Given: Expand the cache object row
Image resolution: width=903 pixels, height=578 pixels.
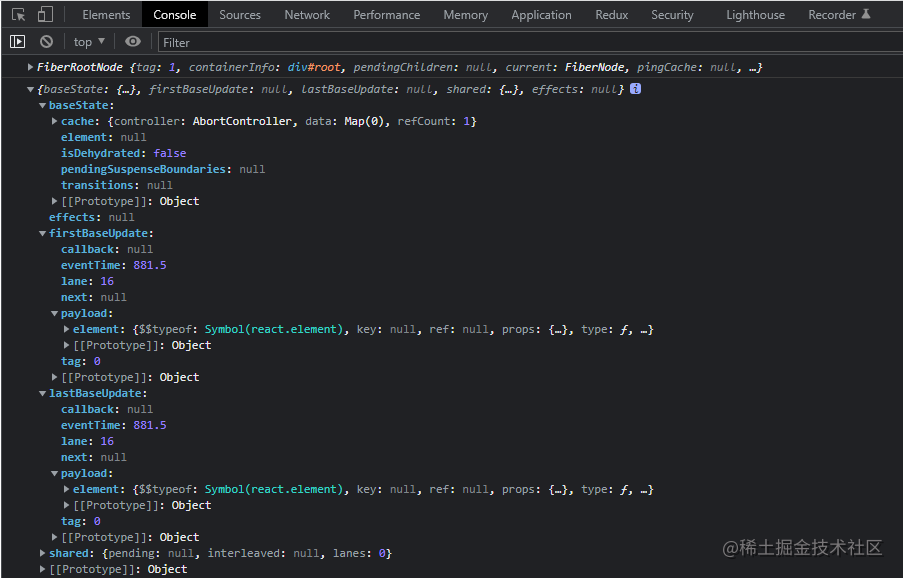Looking at the screenshot, I should [54, 121].
